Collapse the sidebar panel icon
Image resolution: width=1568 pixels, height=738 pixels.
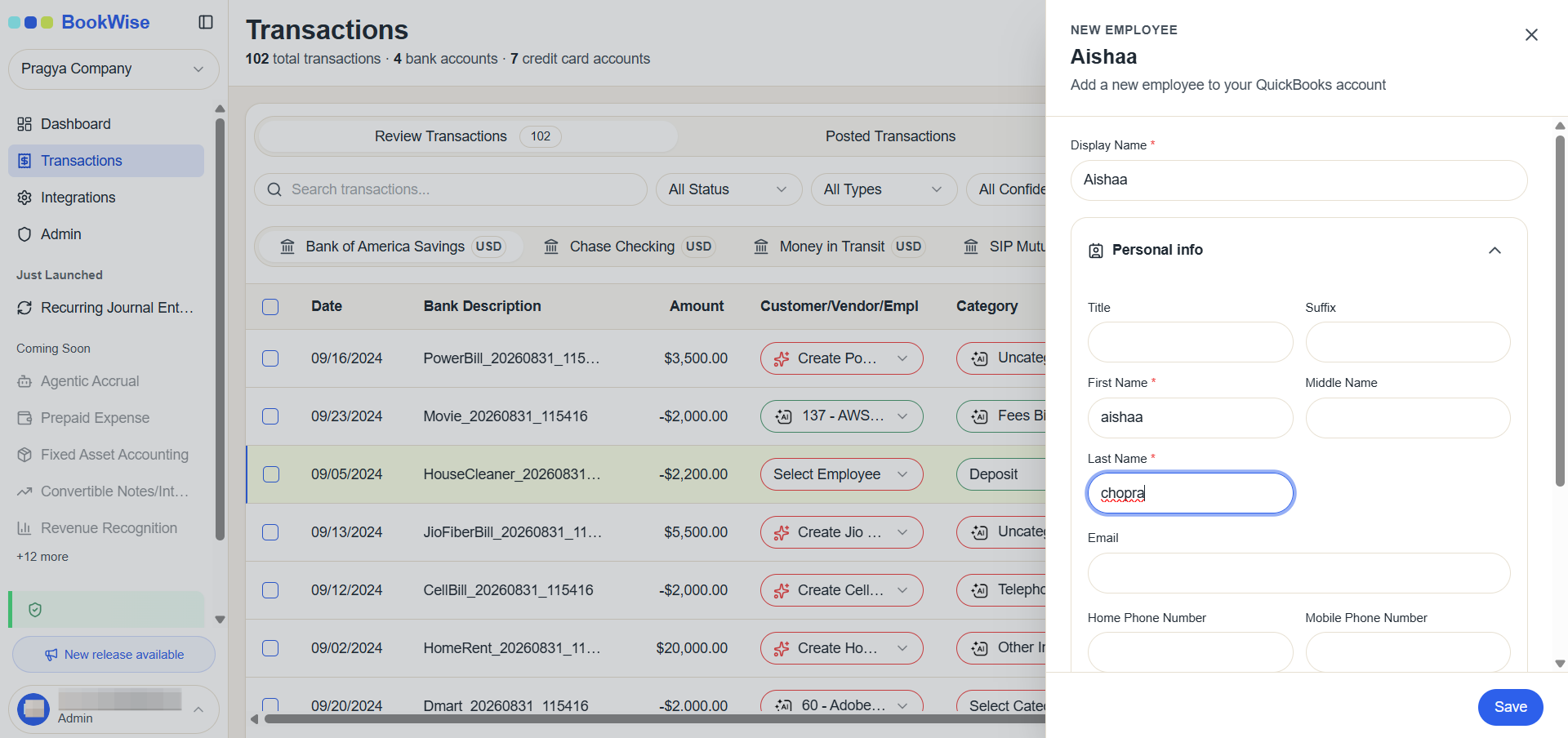pyautogui.click(x=206, y=22)
